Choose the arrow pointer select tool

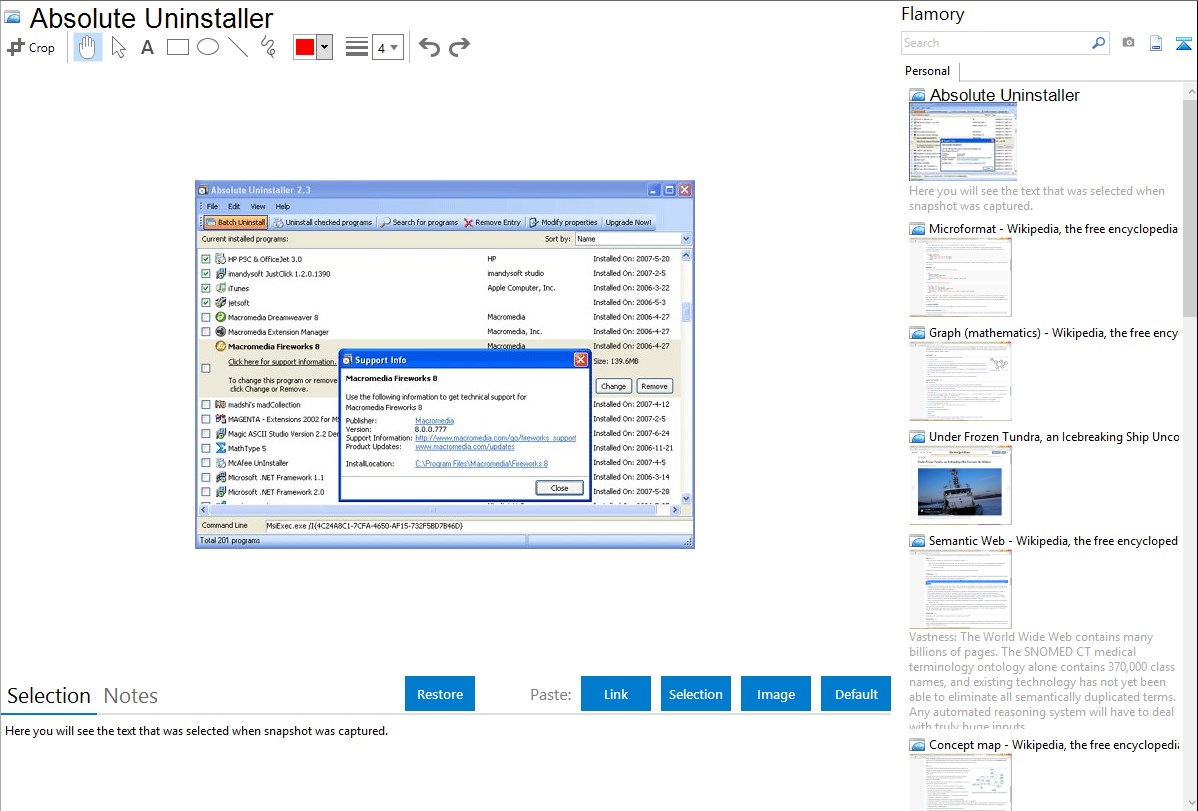(x=118, y=47)
